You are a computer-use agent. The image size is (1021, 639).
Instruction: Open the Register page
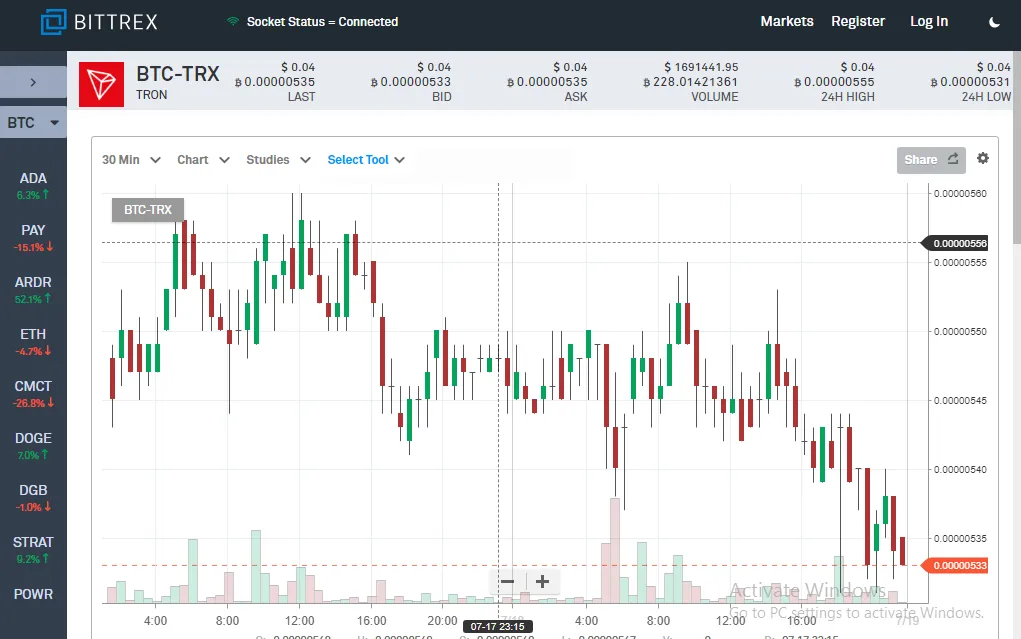[x=858, y=21]
